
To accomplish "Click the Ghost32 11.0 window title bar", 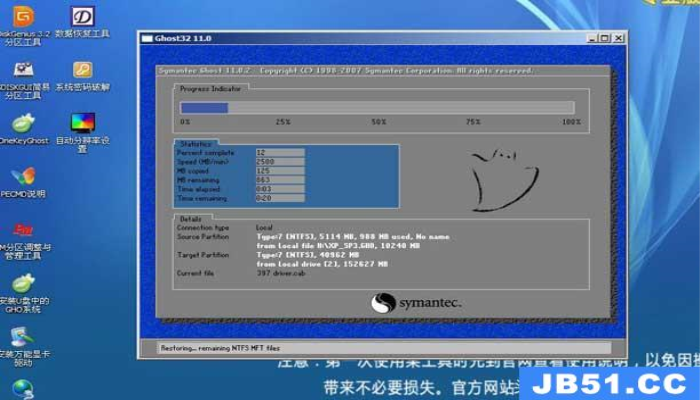I will [x=382, y=38].
